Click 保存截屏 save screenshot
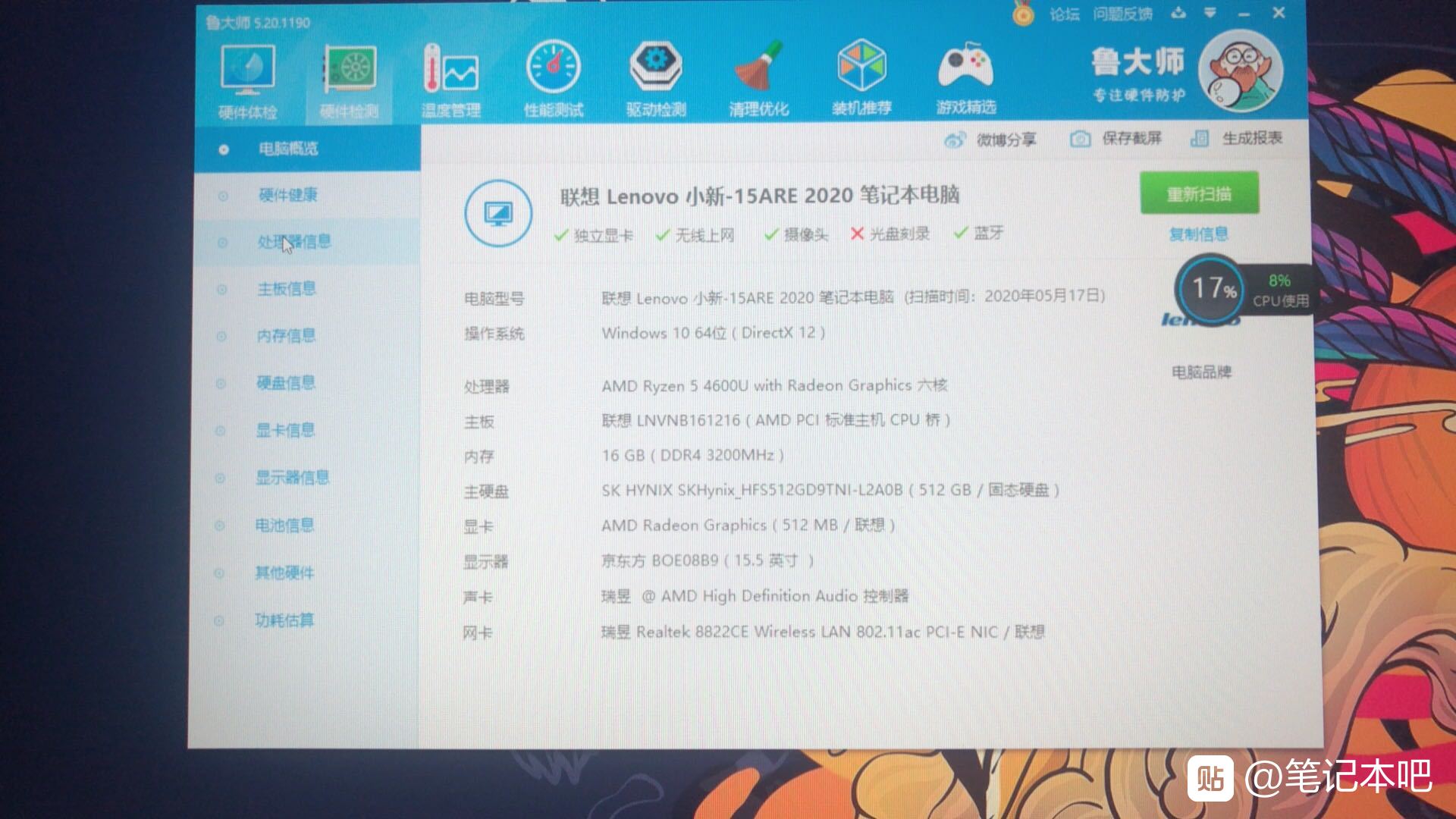The image size is (1456, 819). [1116, 138]
